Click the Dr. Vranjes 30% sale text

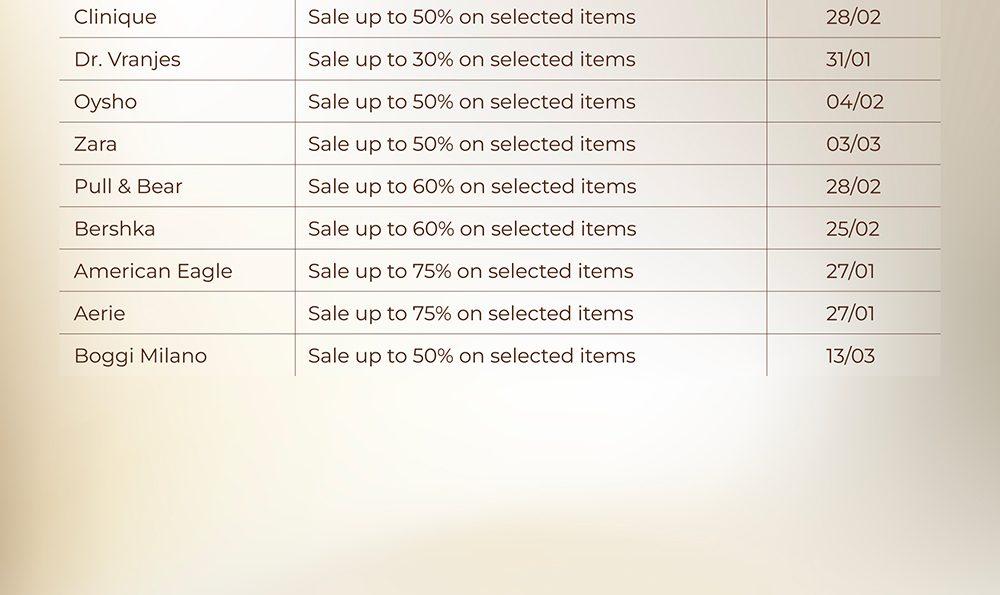(x=471, y=59)
